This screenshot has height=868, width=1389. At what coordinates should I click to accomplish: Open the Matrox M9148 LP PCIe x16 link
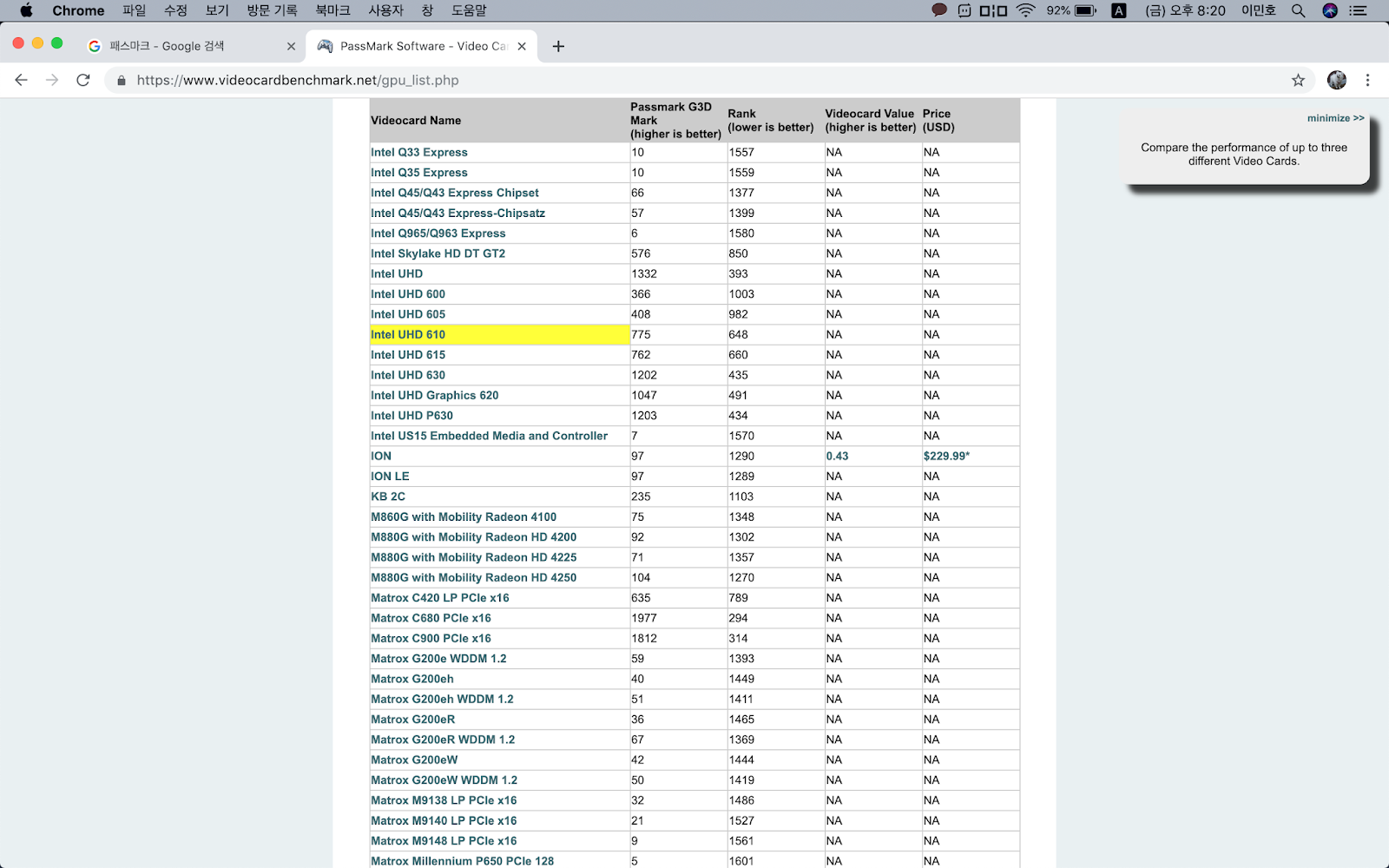[x=444, y=841]
